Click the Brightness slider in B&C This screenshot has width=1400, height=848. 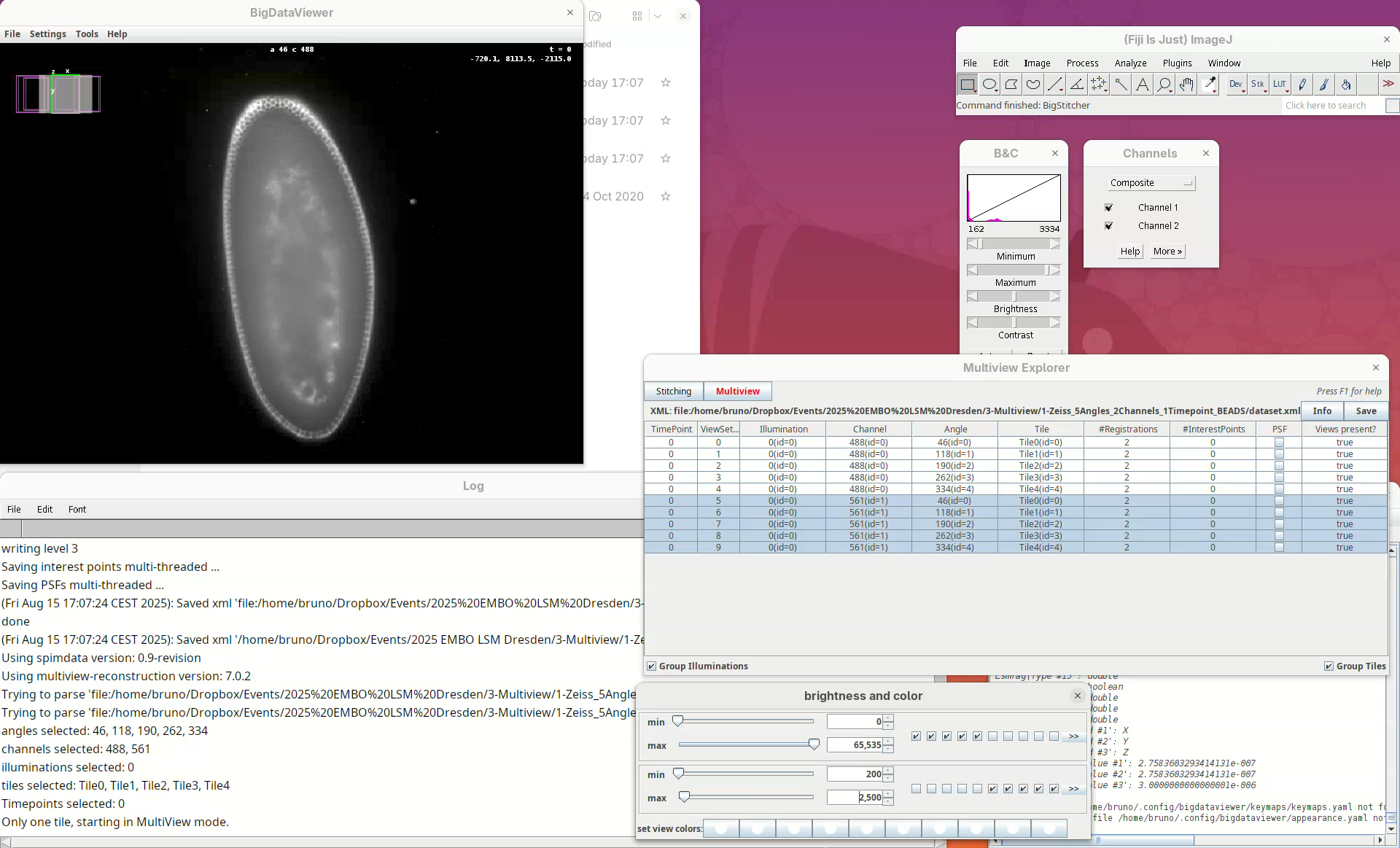click(x=1014, y=296)
